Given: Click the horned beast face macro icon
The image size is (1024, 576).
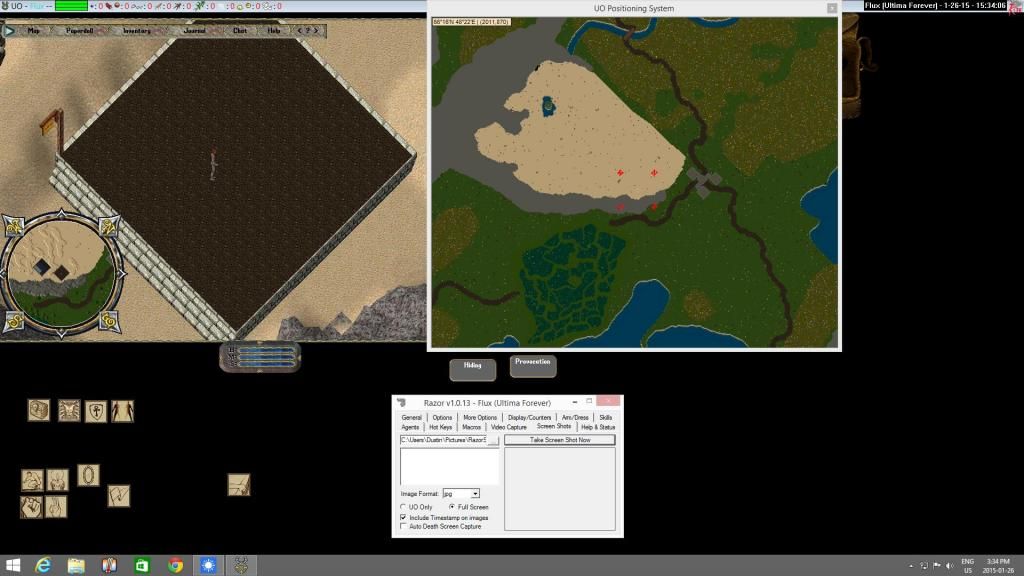Looking at the screenshot, I should point(69,410).
